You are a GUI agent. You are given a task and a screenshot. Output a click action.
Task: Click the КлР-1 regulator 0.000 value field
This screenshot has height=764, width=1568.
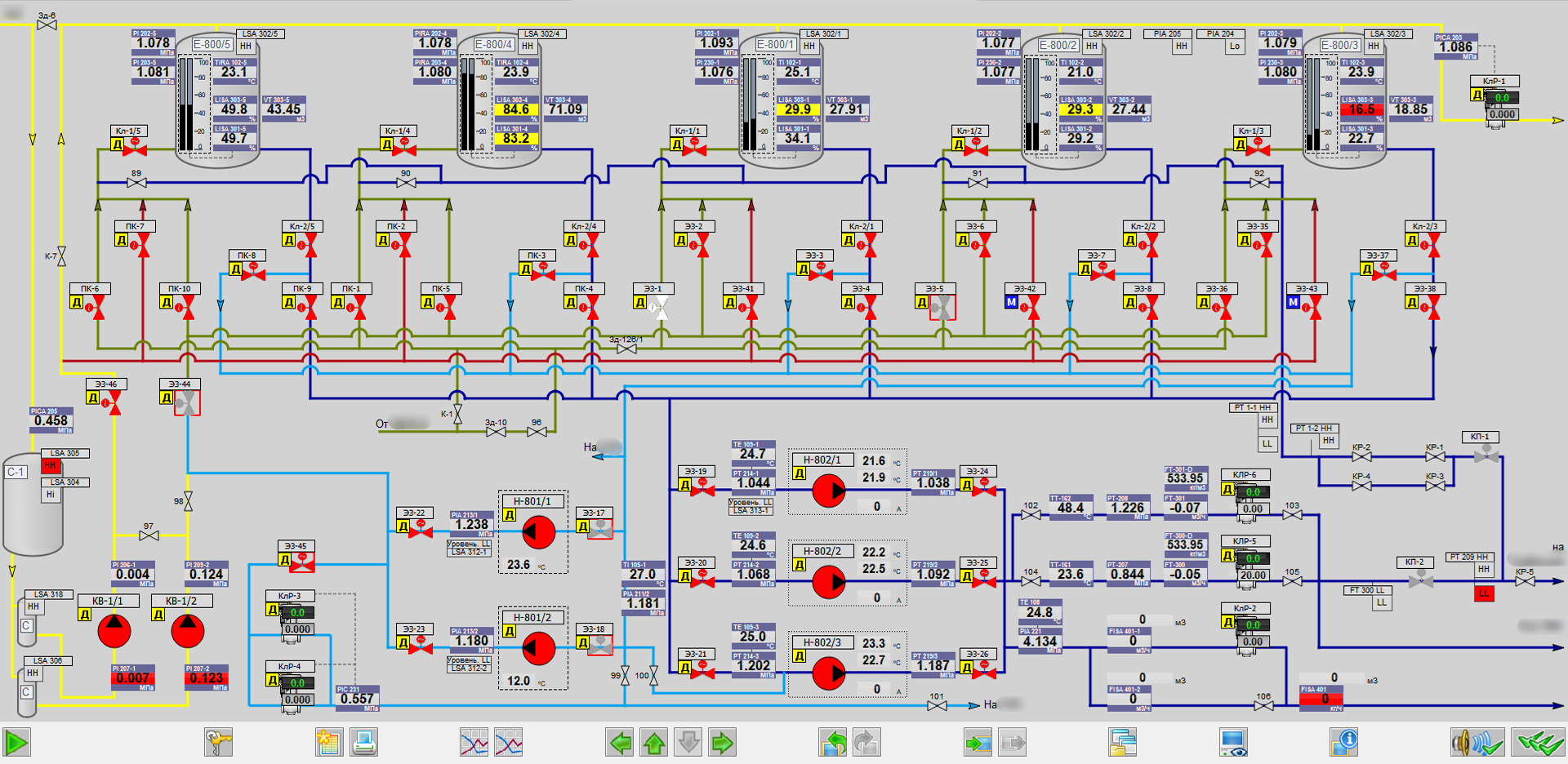(x=1502, y=114)
